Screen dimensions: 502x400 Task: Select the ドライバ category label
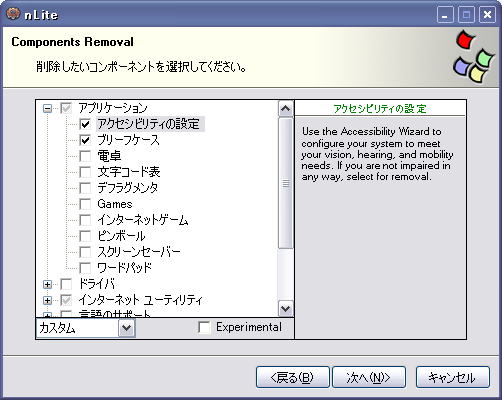click(x=96, y=284)
